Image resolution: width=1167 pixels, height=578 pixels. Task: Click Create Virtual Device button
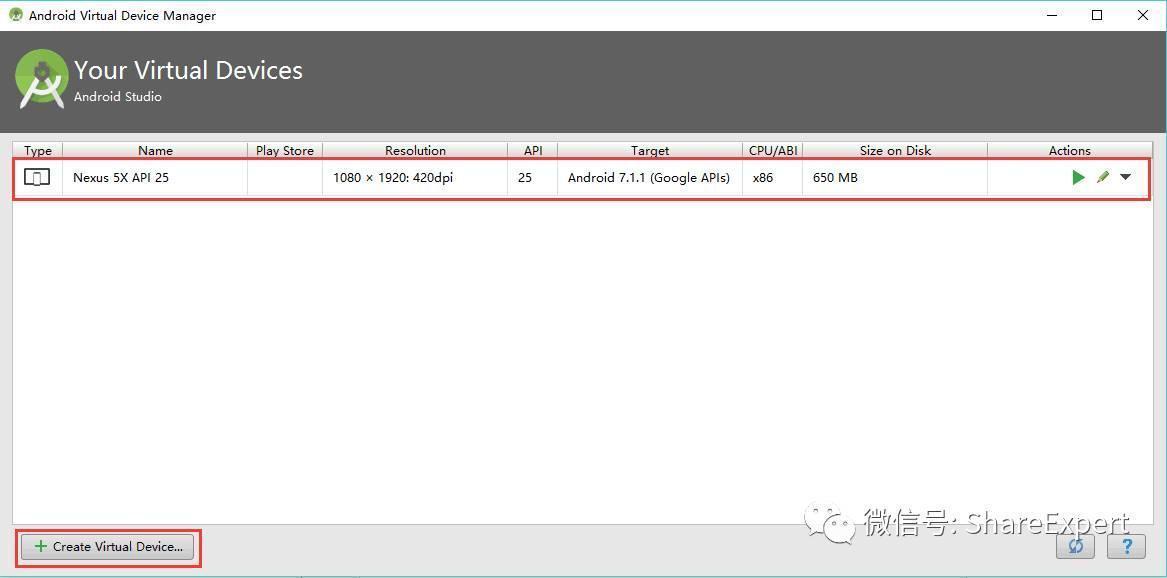[108, 547]
